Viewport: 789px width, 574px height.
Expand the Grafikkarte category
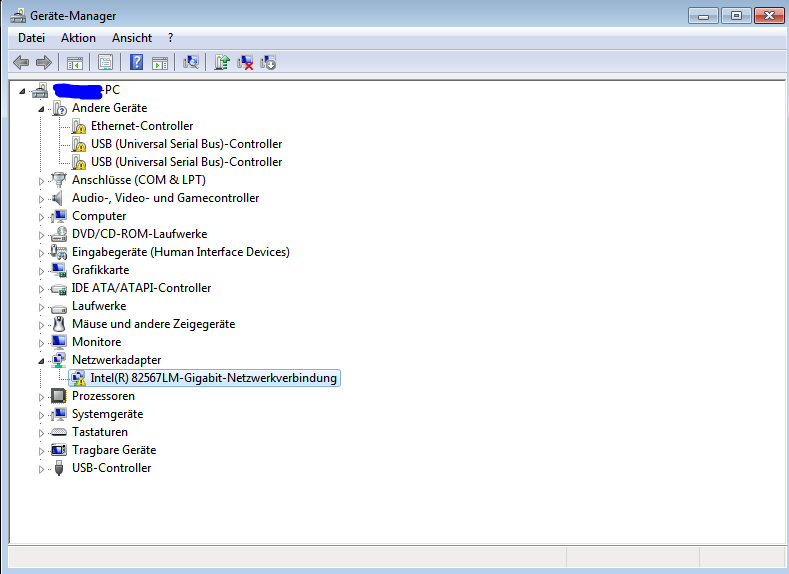42,270
